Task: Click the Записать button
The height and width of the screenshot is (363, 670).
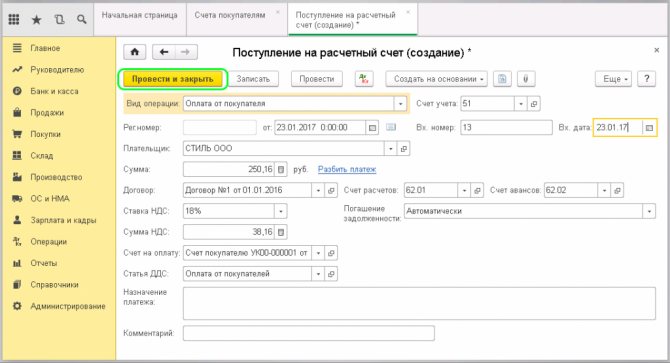Action: click(253, 79)
